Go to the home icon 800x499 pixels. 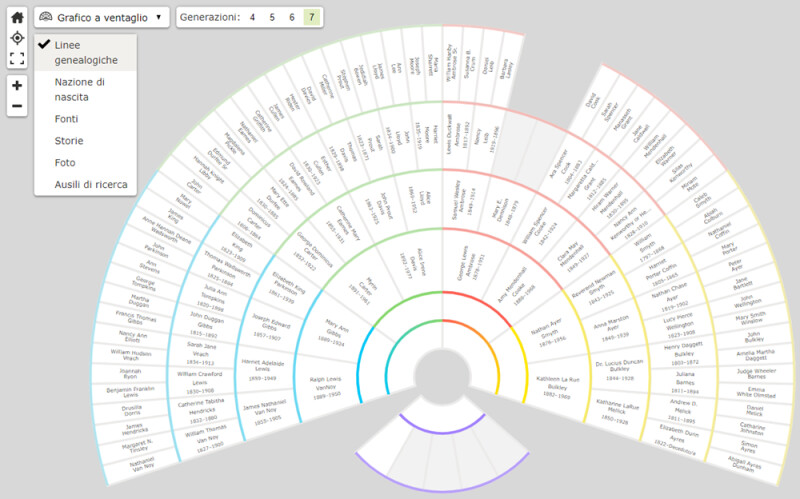point(17,18)
